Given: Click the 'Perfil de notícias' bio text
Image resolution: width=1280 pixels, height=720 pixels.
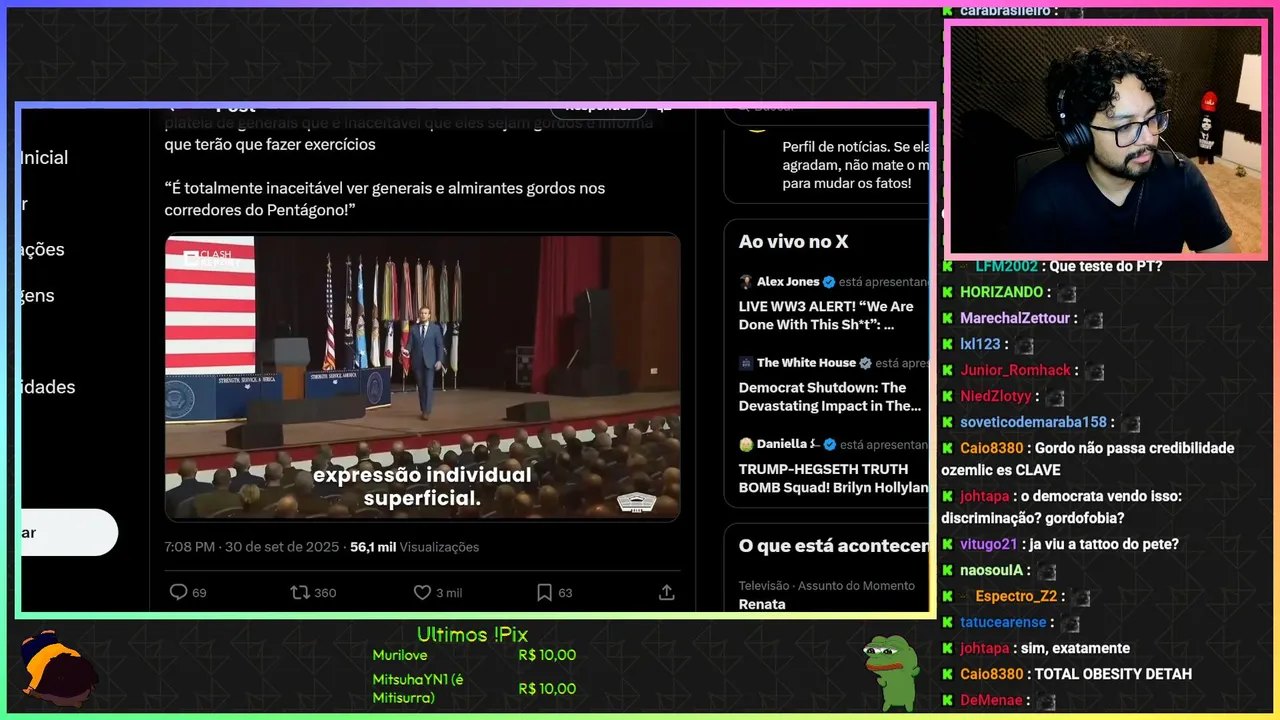Looking at the screenshot, I should click(855, 165).
